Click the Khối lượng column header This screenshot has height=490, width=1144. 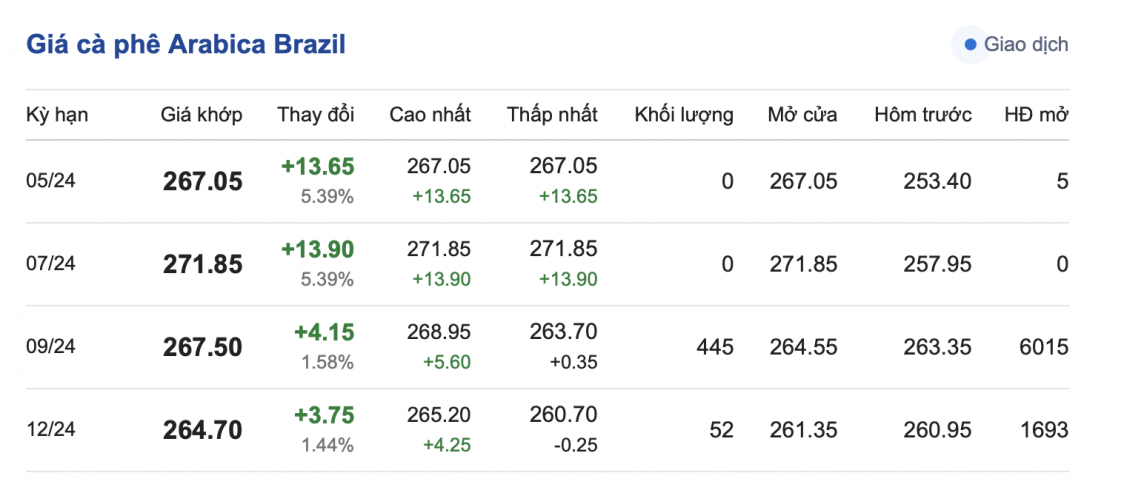coord(683,115)
